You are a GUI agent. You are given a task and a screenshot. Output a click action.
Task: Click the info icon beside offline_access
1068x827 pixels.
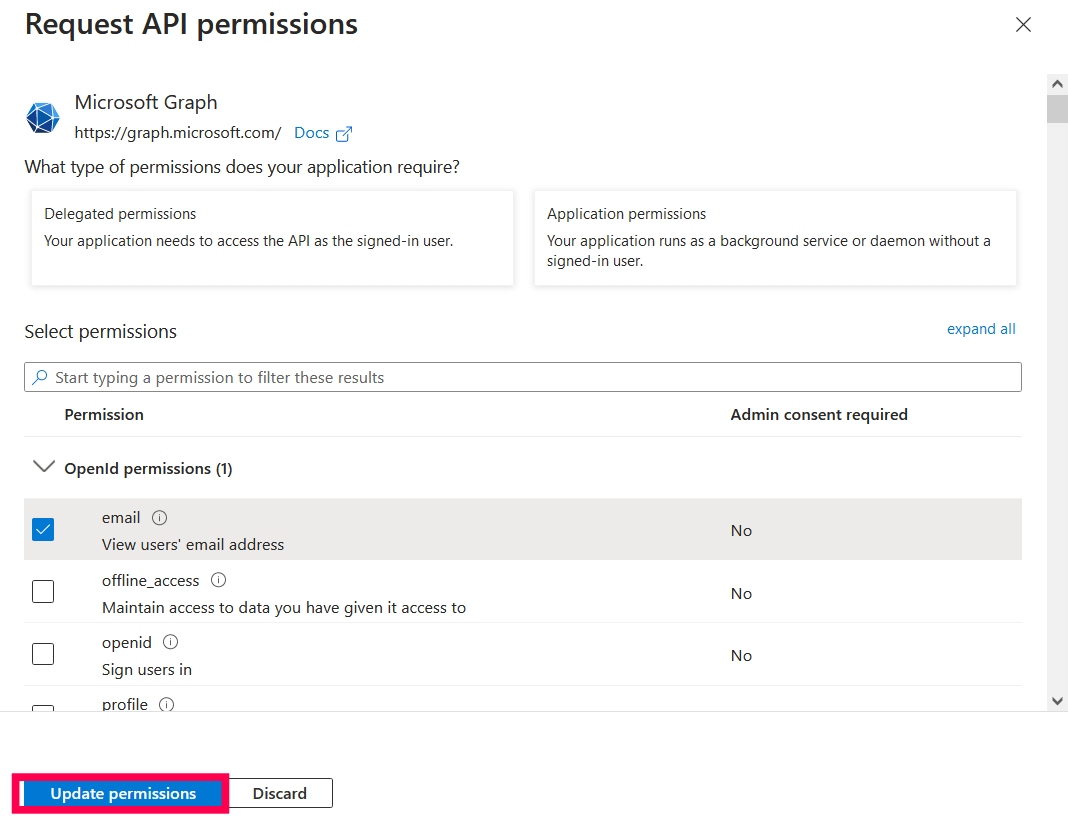[x=218, y=579]
